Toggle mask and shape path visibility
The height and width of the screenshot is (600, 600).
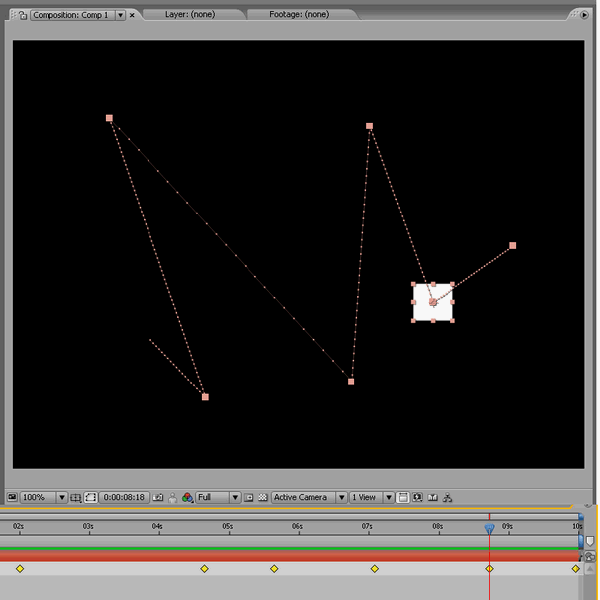point(91,497)
